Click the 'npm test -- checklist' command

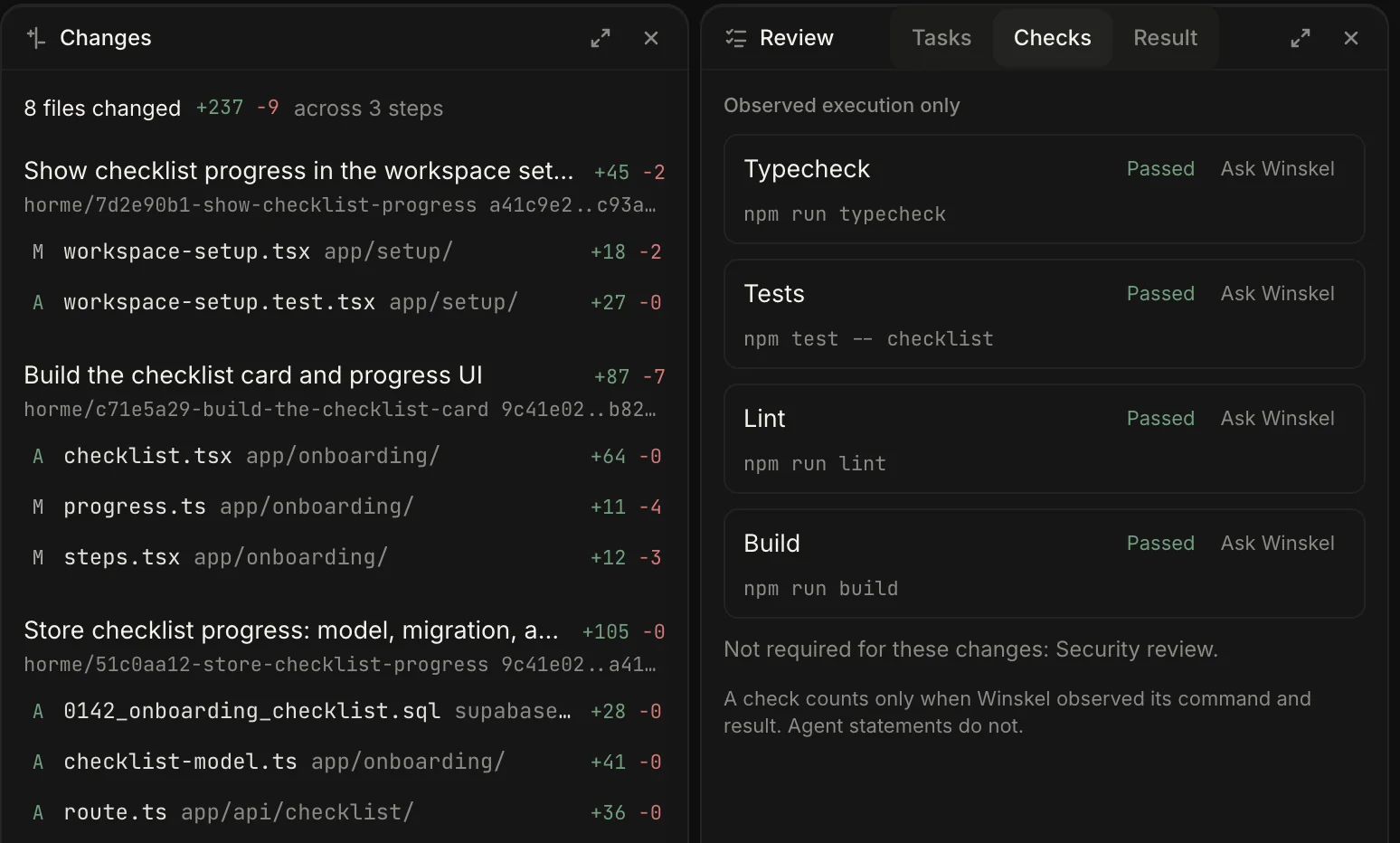868,339
